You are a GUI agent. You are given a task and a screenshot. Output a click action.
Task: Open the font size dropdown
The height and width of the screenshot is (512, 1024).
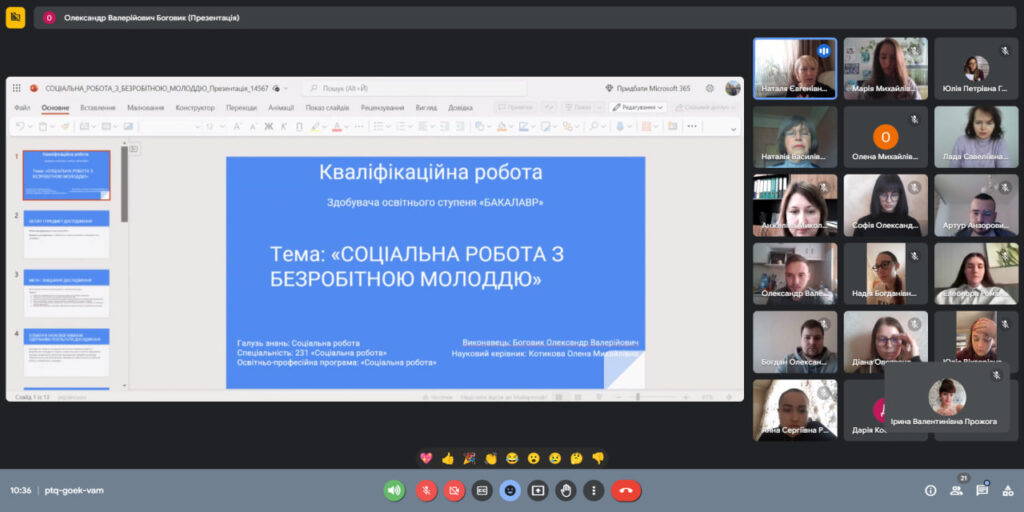tap(223, 127)
